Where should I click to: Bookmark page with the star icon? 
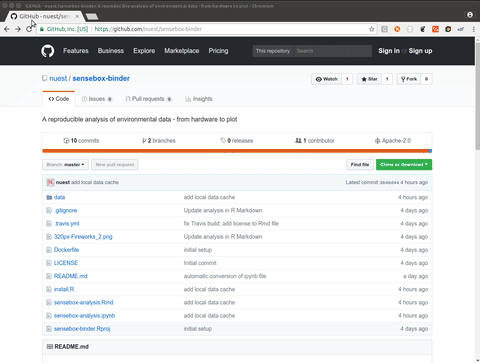pos(372,29)
